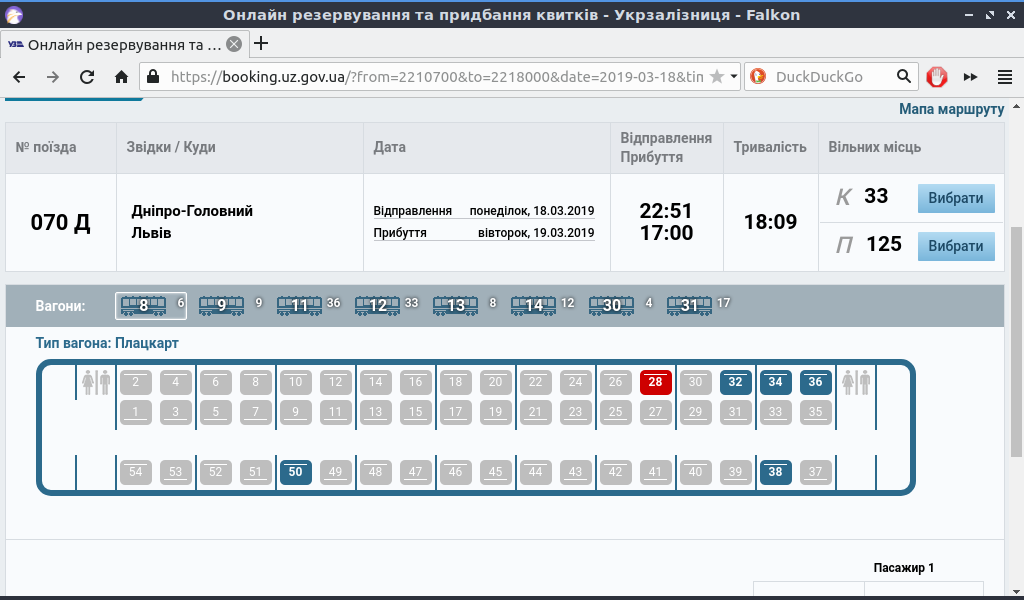Switch to the Онлайн резервування tab

[x=120, y=44]
